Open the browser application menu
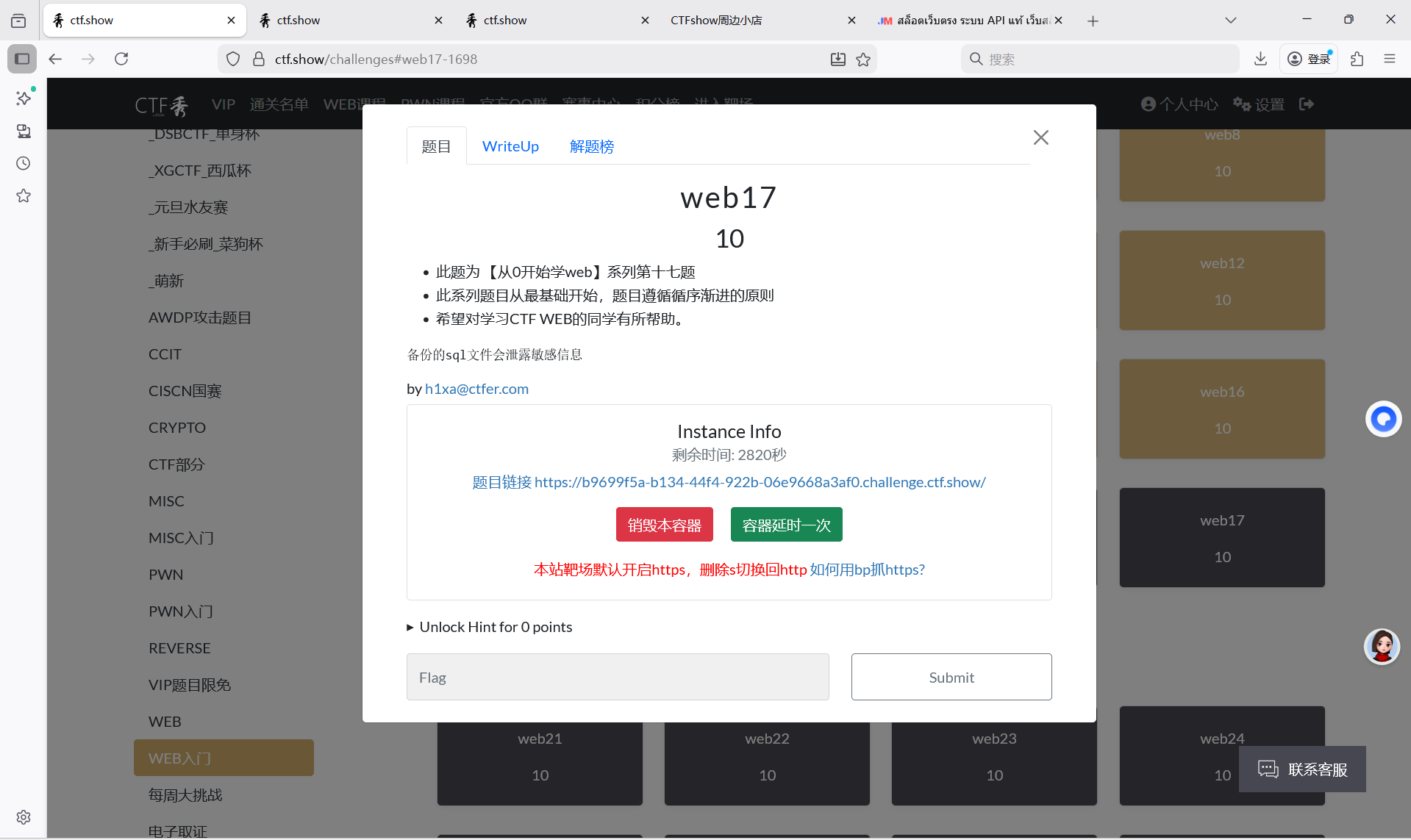 (1390, 59)
